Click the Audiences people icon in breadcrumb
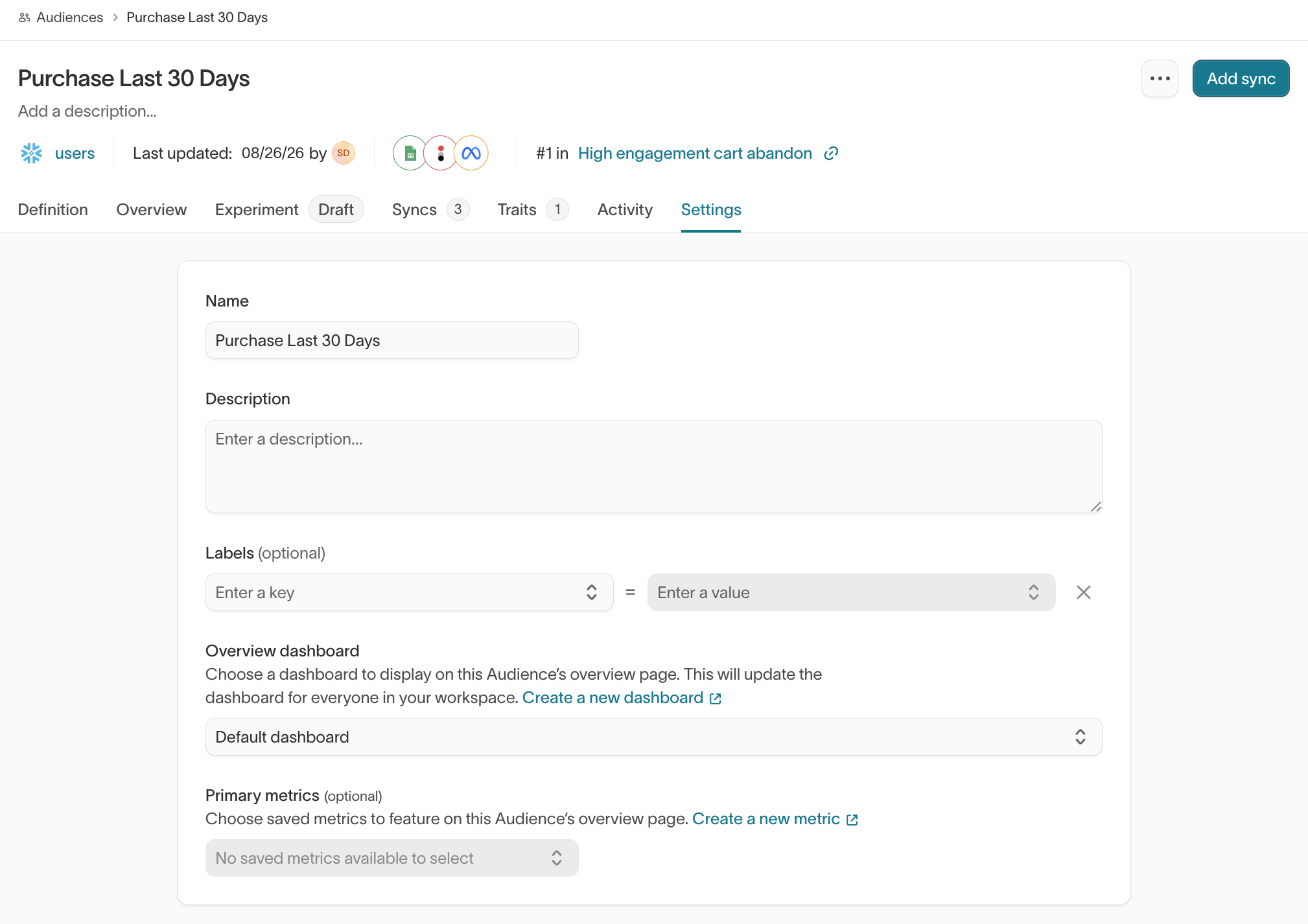 (25, 17)
